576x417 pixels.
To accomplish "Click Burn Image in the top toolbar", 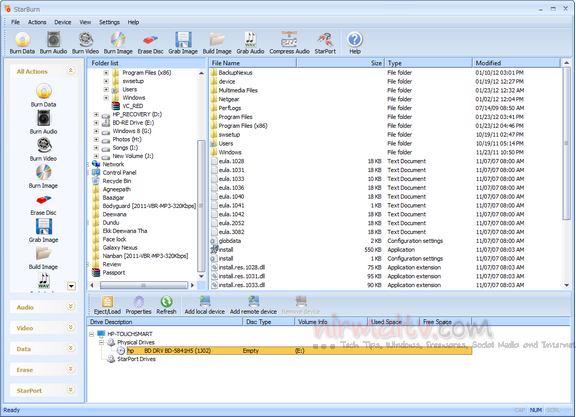I will pyautogui.click(x=118, y=43).
